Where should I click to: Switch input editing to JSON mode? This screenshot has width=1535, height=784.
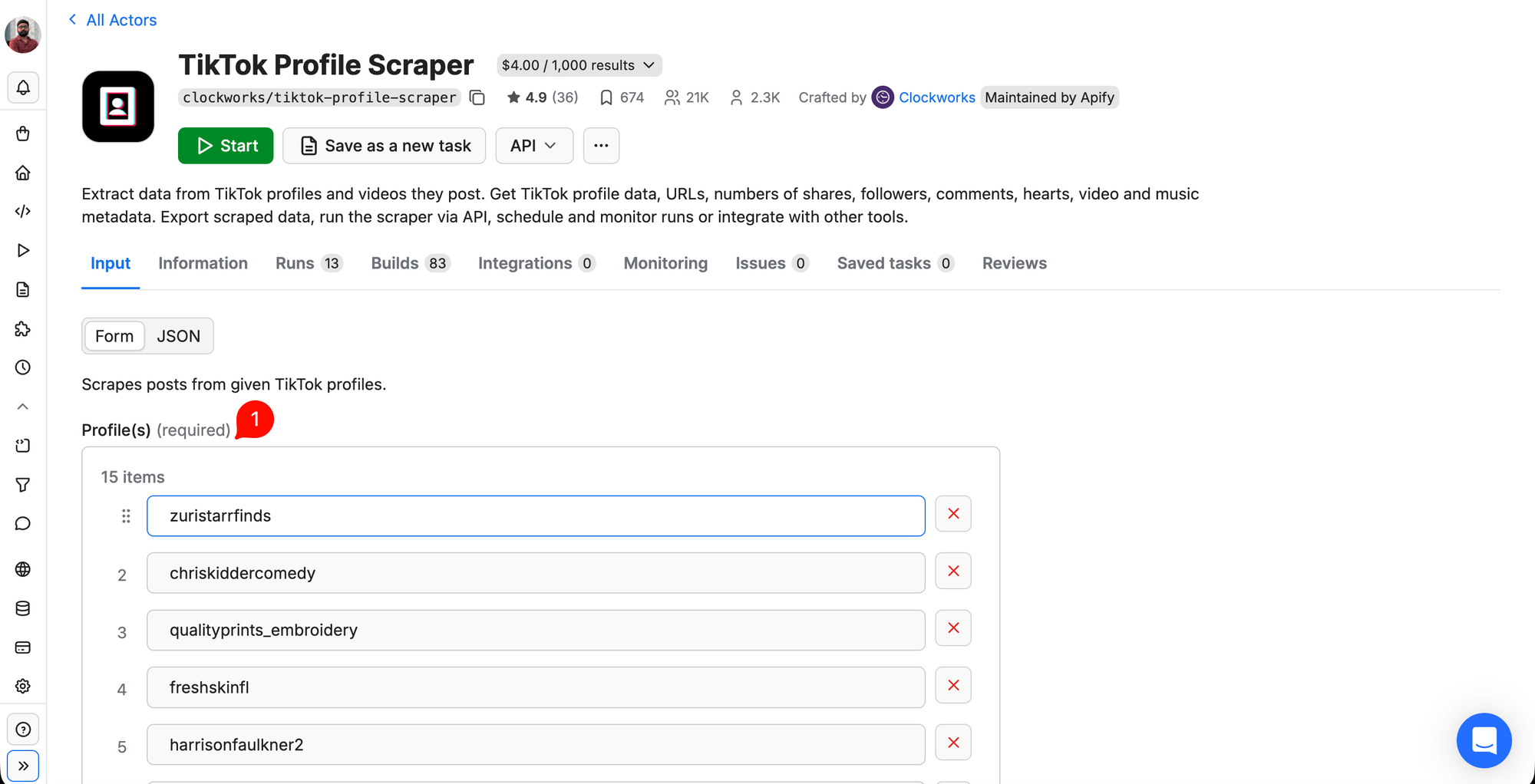(178, 336)
